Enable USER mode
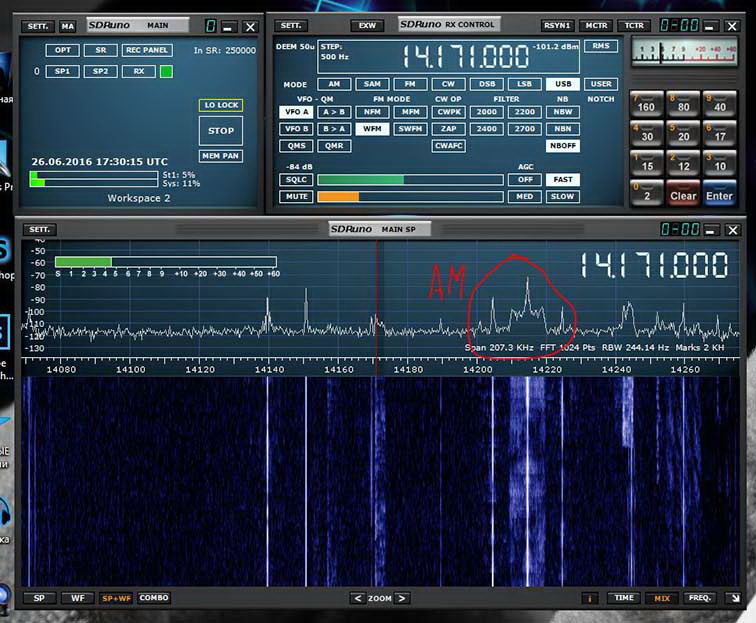756x623 pixels. pyautogui.click(x=601, y=84)
